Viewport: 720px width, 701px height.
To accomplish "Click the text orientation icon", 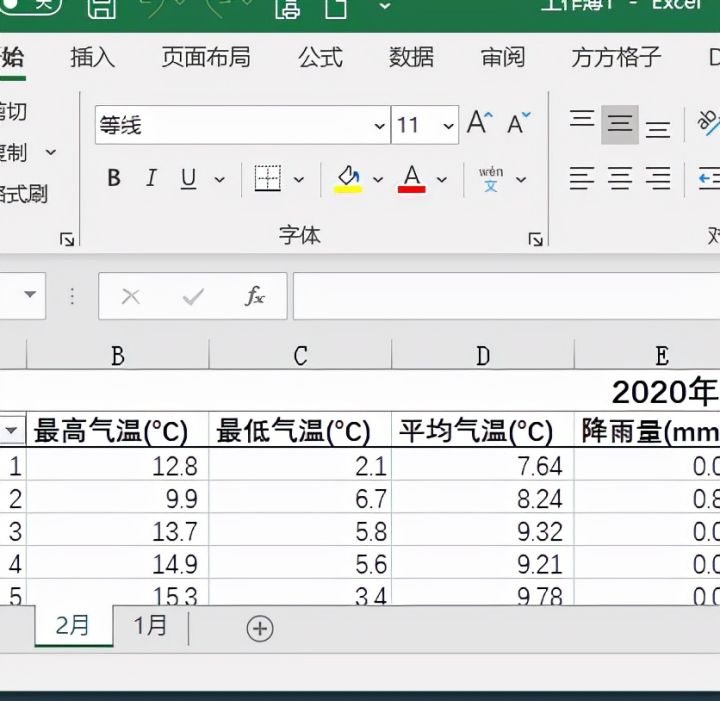I will pyautogui.click(x=708, y=122).
